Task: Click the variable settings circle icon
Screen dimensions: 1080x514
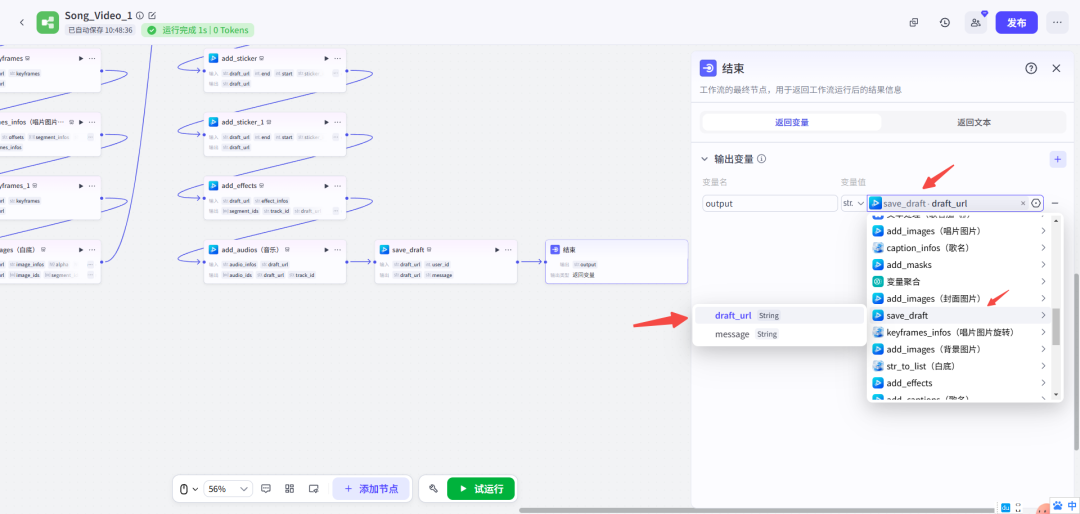Action: 1036,203
